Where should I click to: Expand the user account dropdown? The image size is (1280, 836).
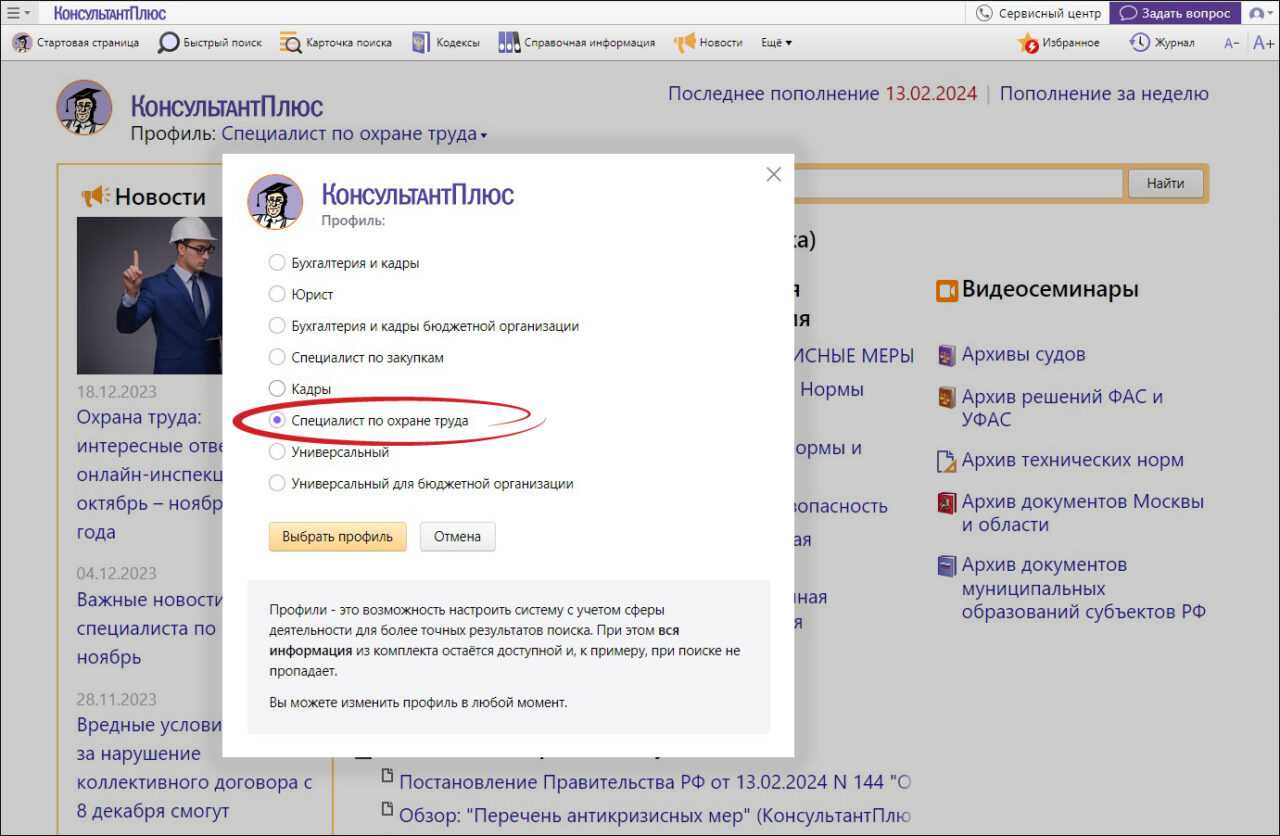click(1260, 13)
